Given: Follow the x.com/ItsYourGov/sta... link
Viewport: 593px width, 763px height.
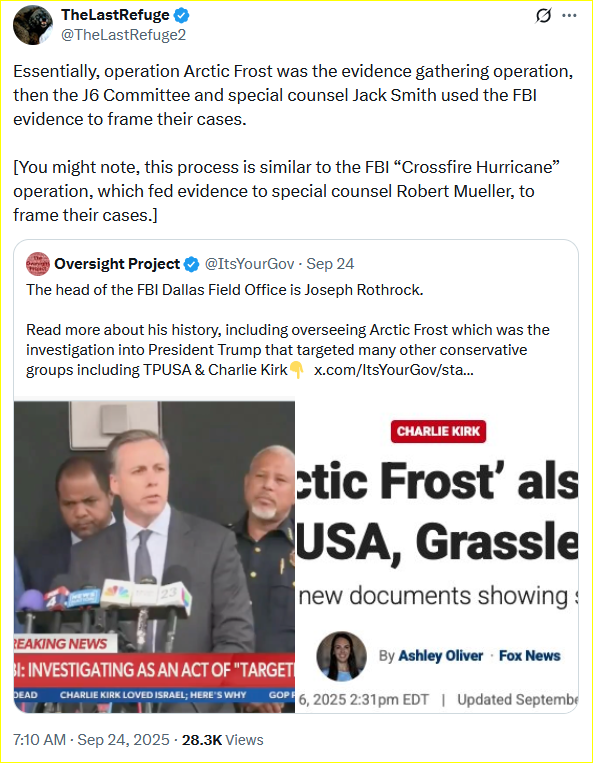Looking at the screenshot, I should pos(394,370).
